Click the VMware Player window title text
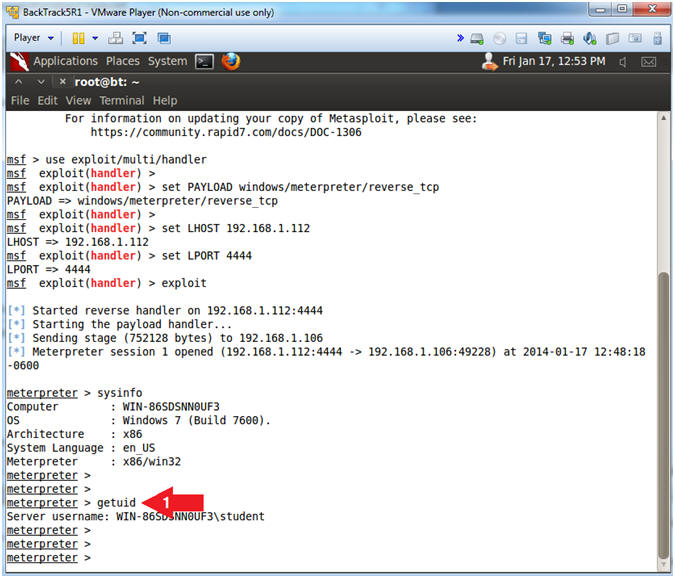675x578 pixels. click(148, 12)
